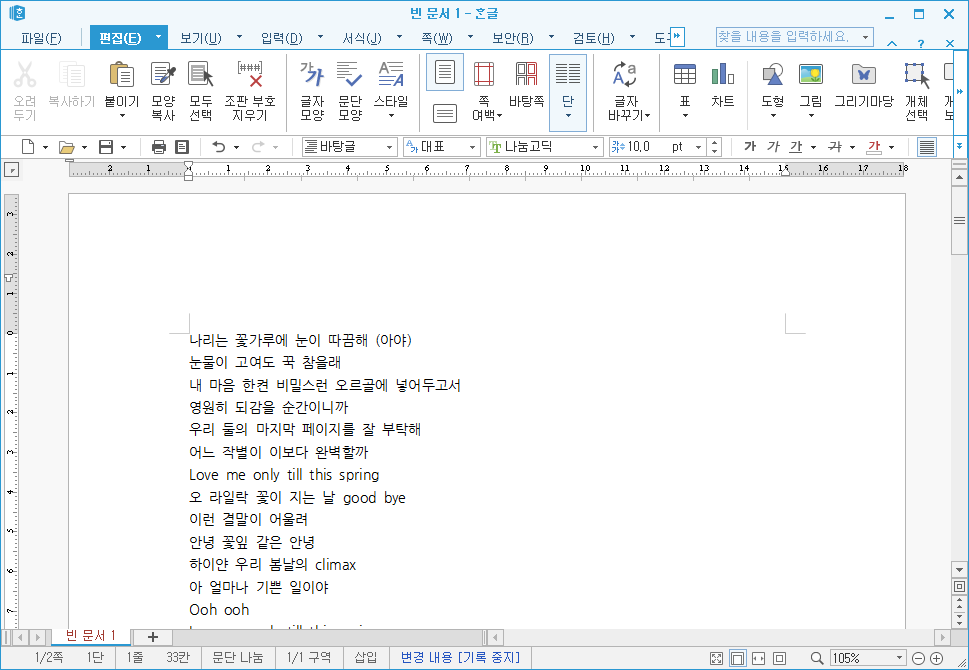Open the 쪽(W) menu
The image size is (969, 670).
(x=437, y=38)
